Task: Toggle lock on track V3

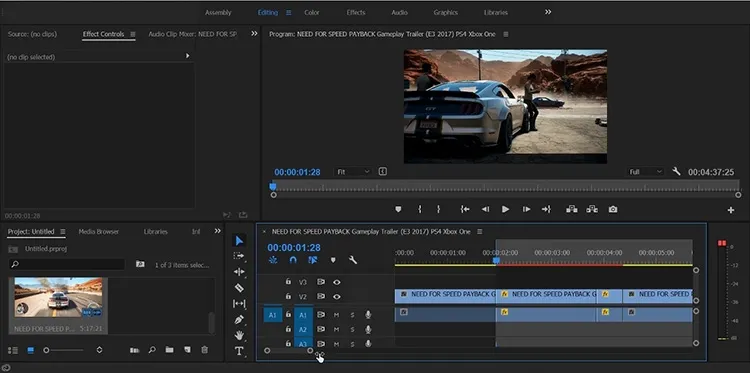Action: click(288, 282)
